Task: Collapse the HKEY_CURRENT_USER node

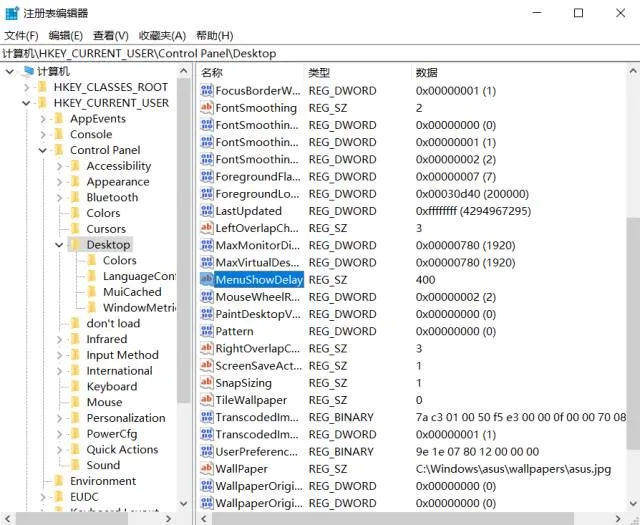Action: 26,103
